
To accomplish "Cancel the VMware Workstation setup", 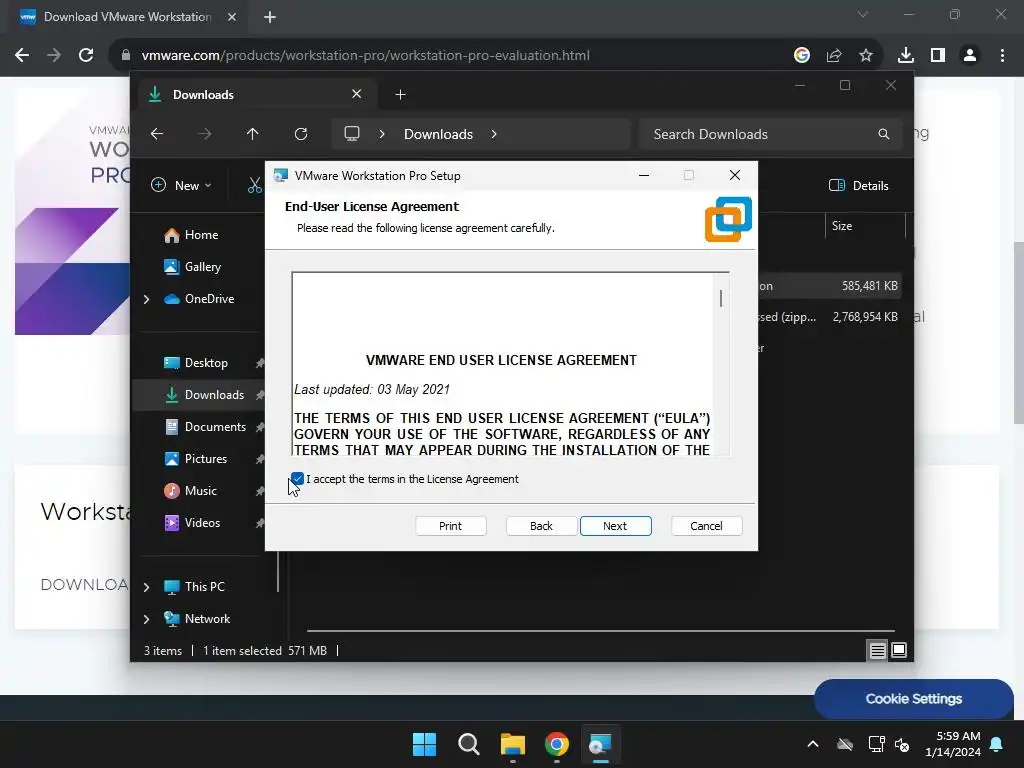I will (x=707, y=526).
